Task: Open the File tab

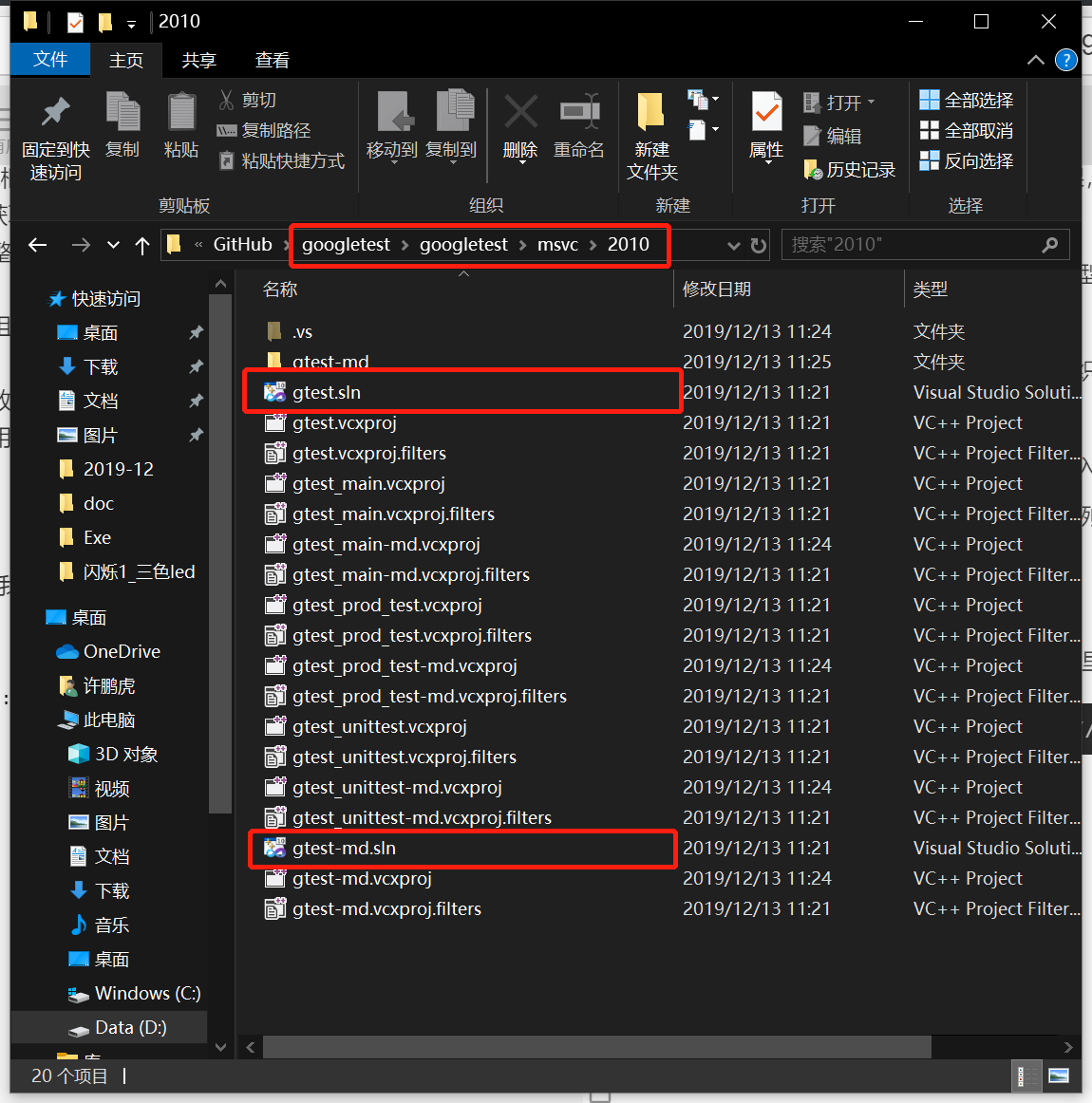Action: coord(50,60)
